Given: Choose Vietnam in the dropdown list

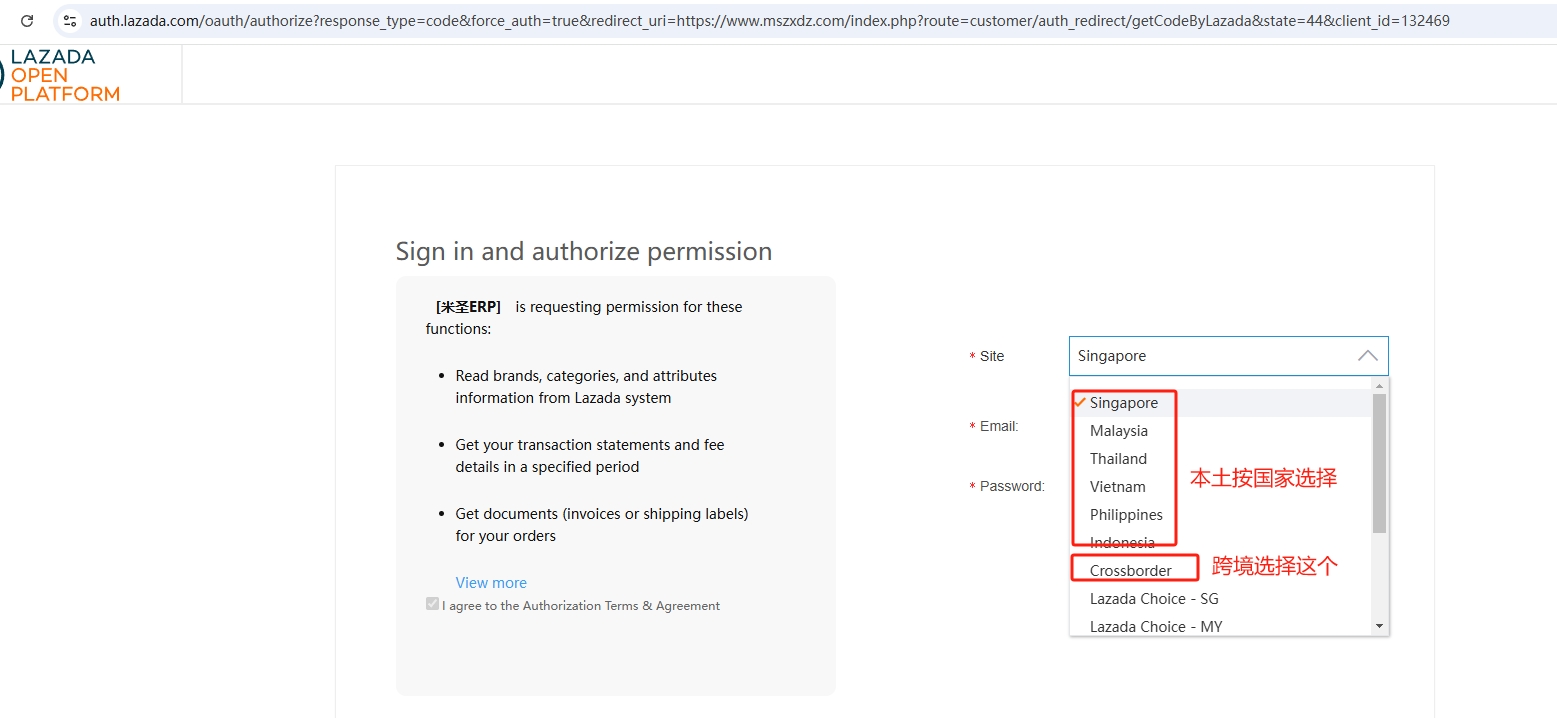Looking at the screenshot, I should click(1117, 487).
